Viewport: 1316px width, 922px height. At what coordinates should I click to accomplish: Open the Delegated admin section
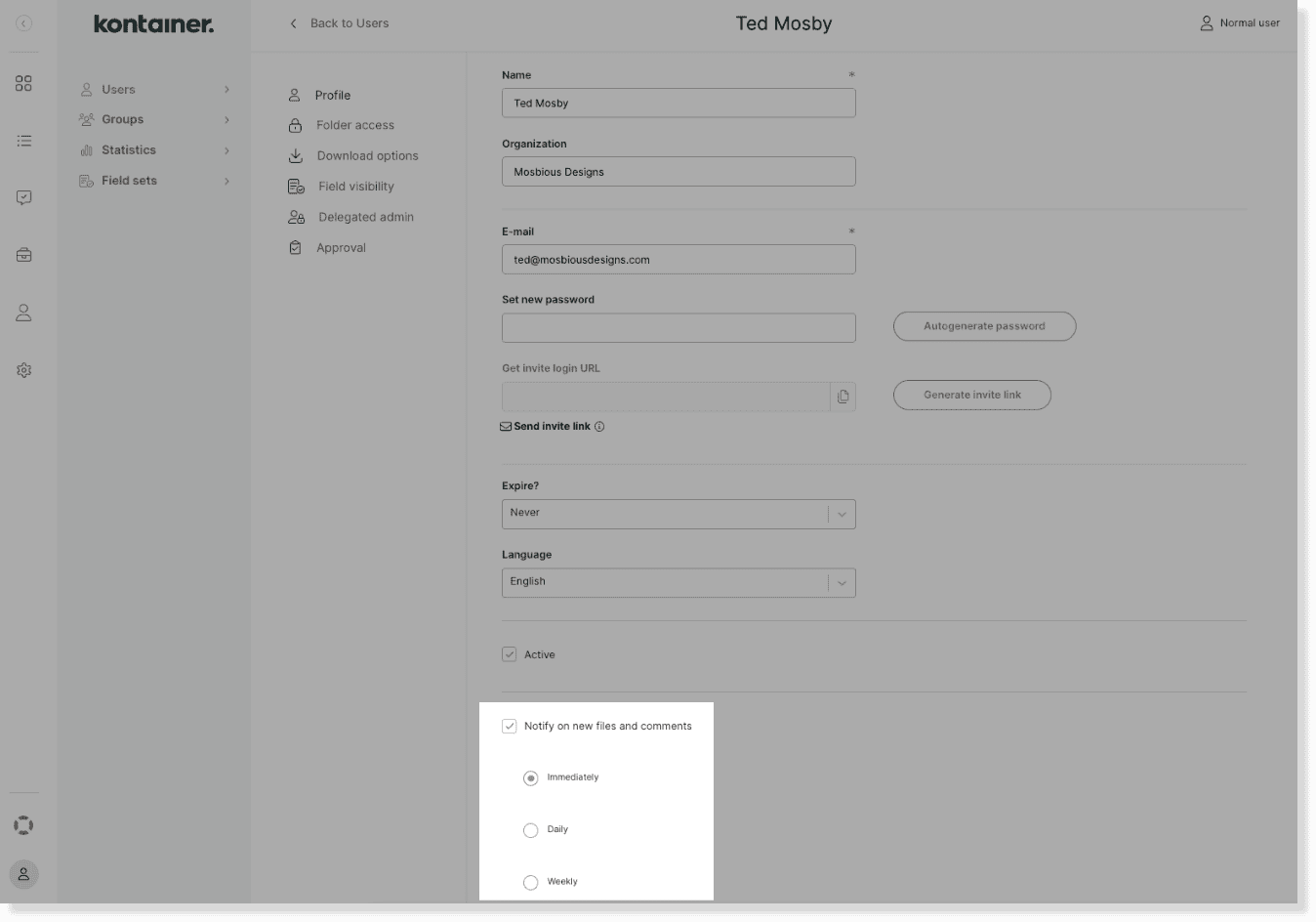click(x=294, y=217)
